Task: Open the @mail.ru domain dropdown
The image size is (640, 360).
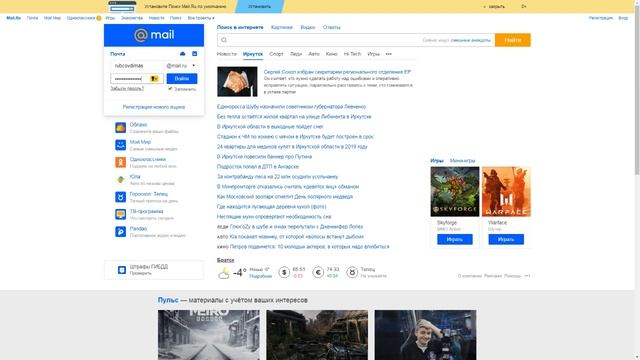Action: coord(181,66)
